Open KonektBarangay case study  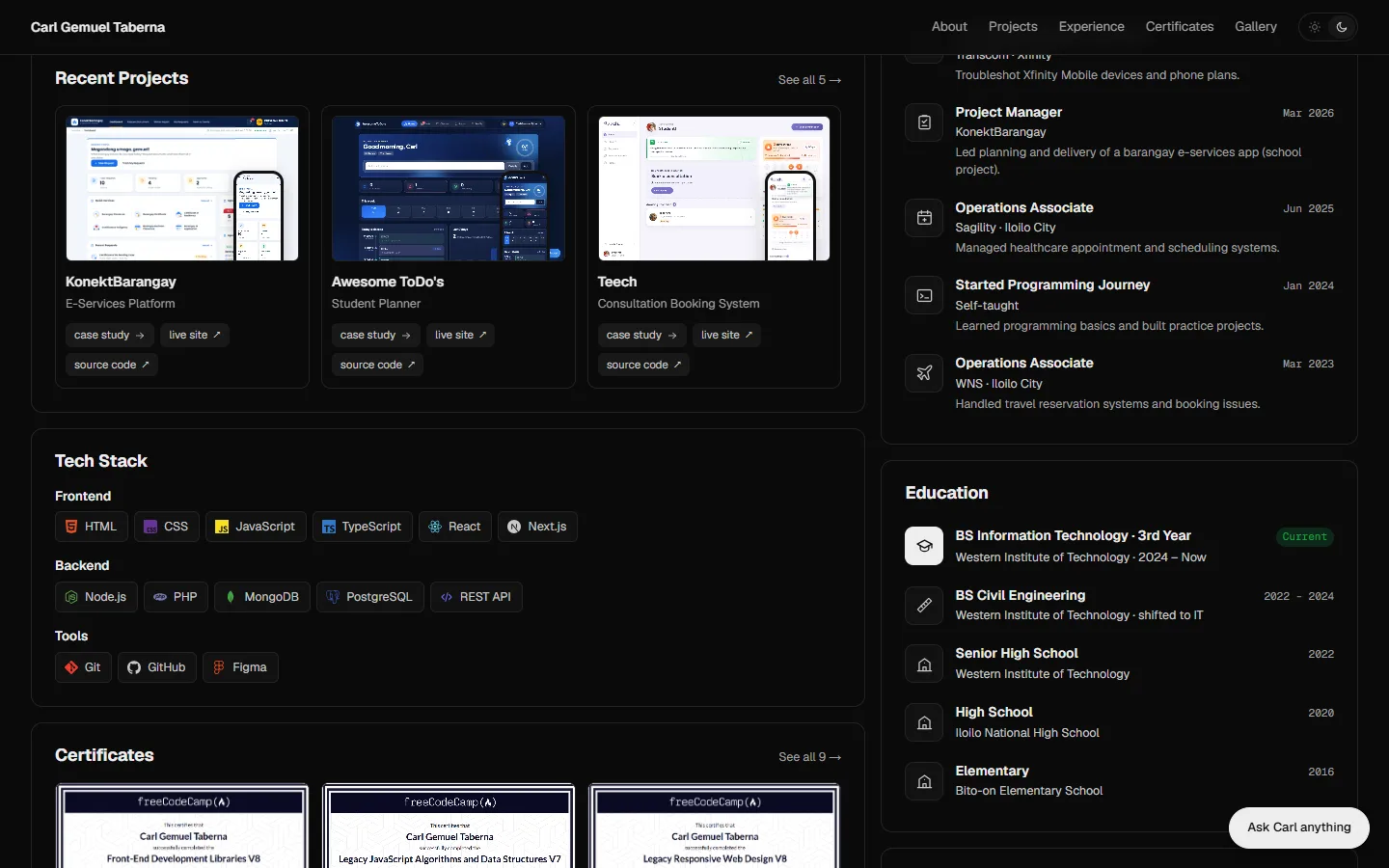[109, 335]
